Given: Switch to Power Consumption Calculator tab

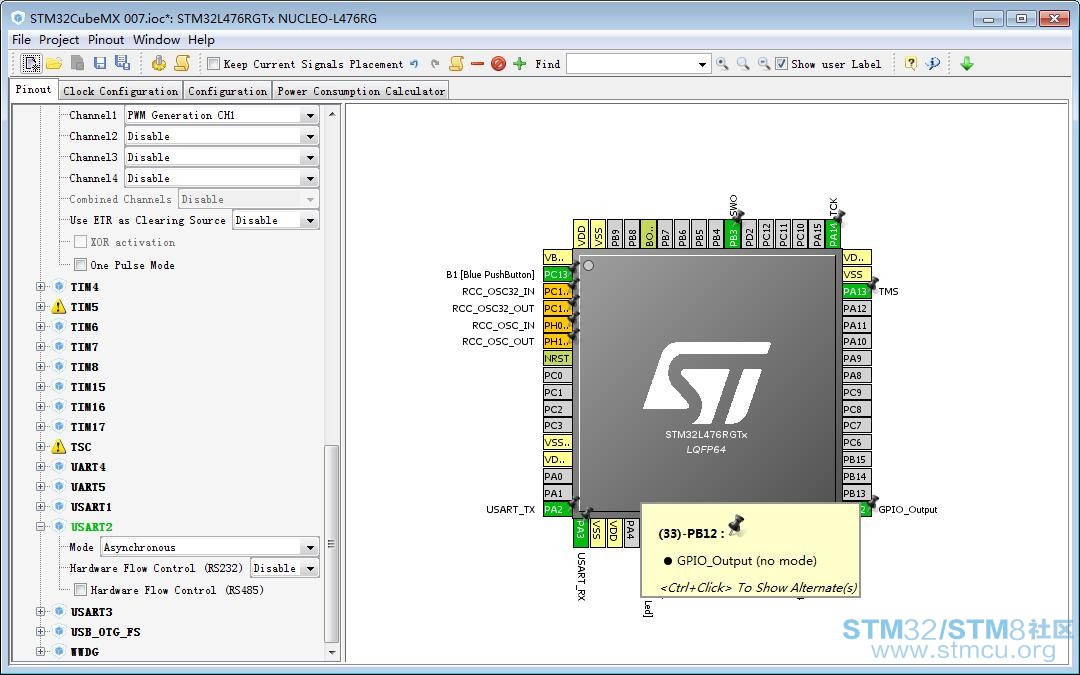Looking at the screenshot, I should [361, 91].
